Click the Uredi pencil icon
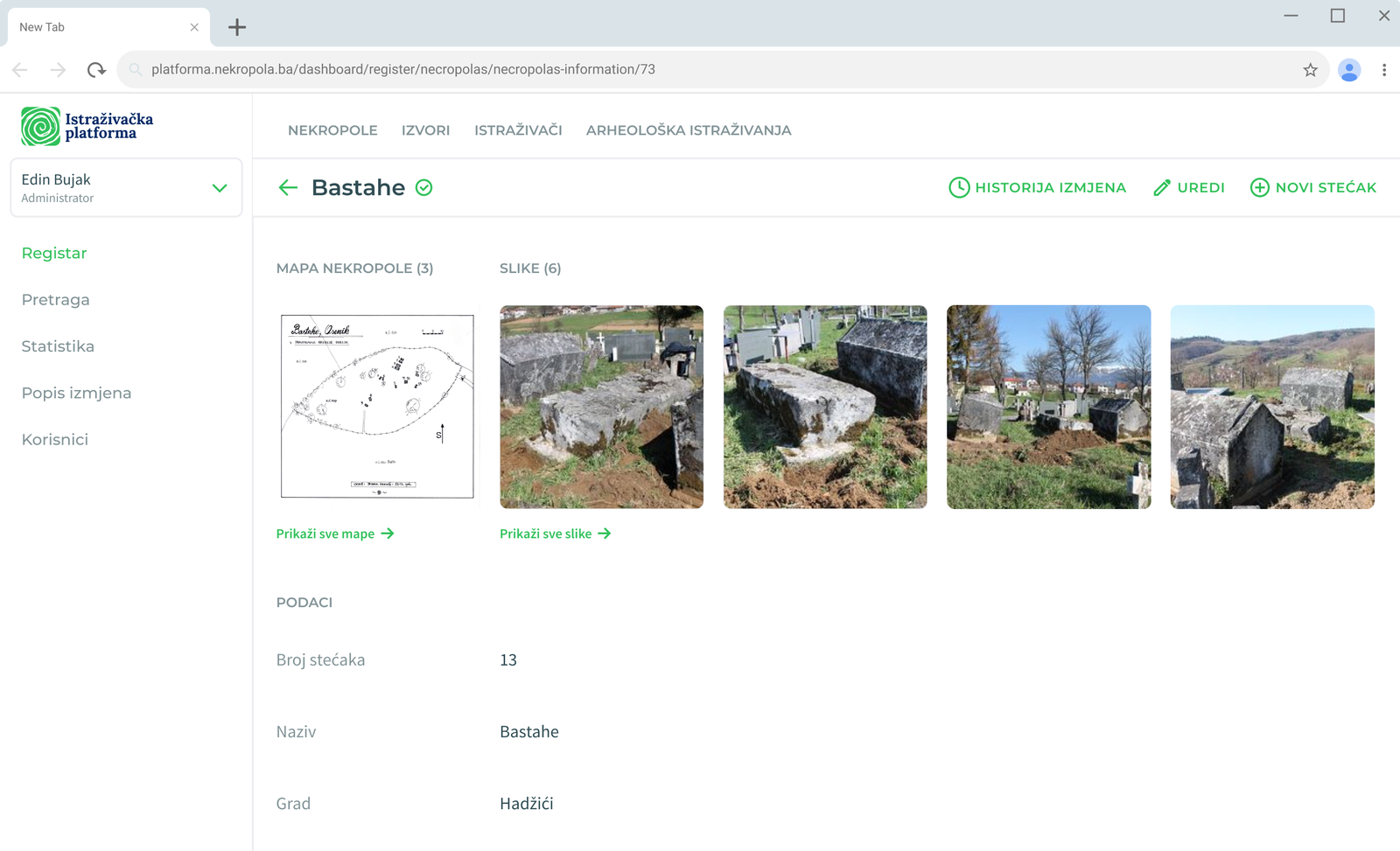 (x=1162, y=187)
